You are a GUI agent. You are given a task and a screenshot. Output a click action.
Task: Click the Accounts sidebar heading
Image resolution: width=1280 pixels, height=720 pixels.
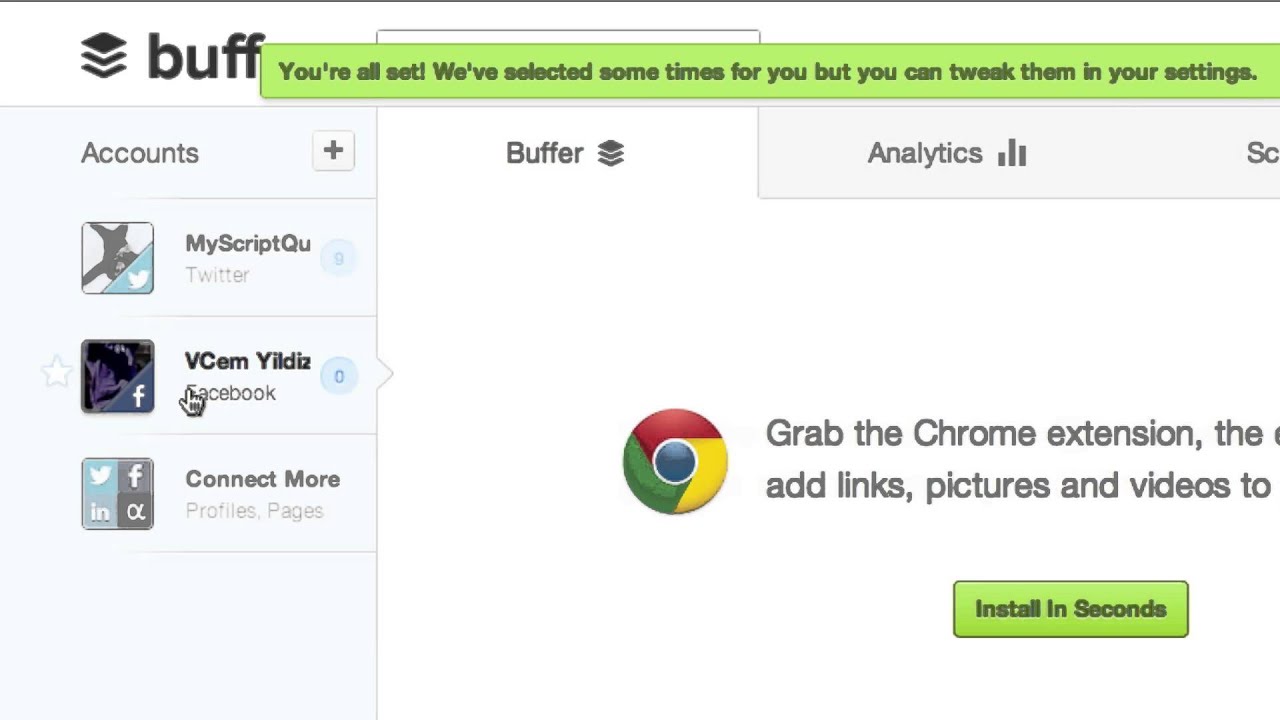pyautogui.click(x=140, y=153)
